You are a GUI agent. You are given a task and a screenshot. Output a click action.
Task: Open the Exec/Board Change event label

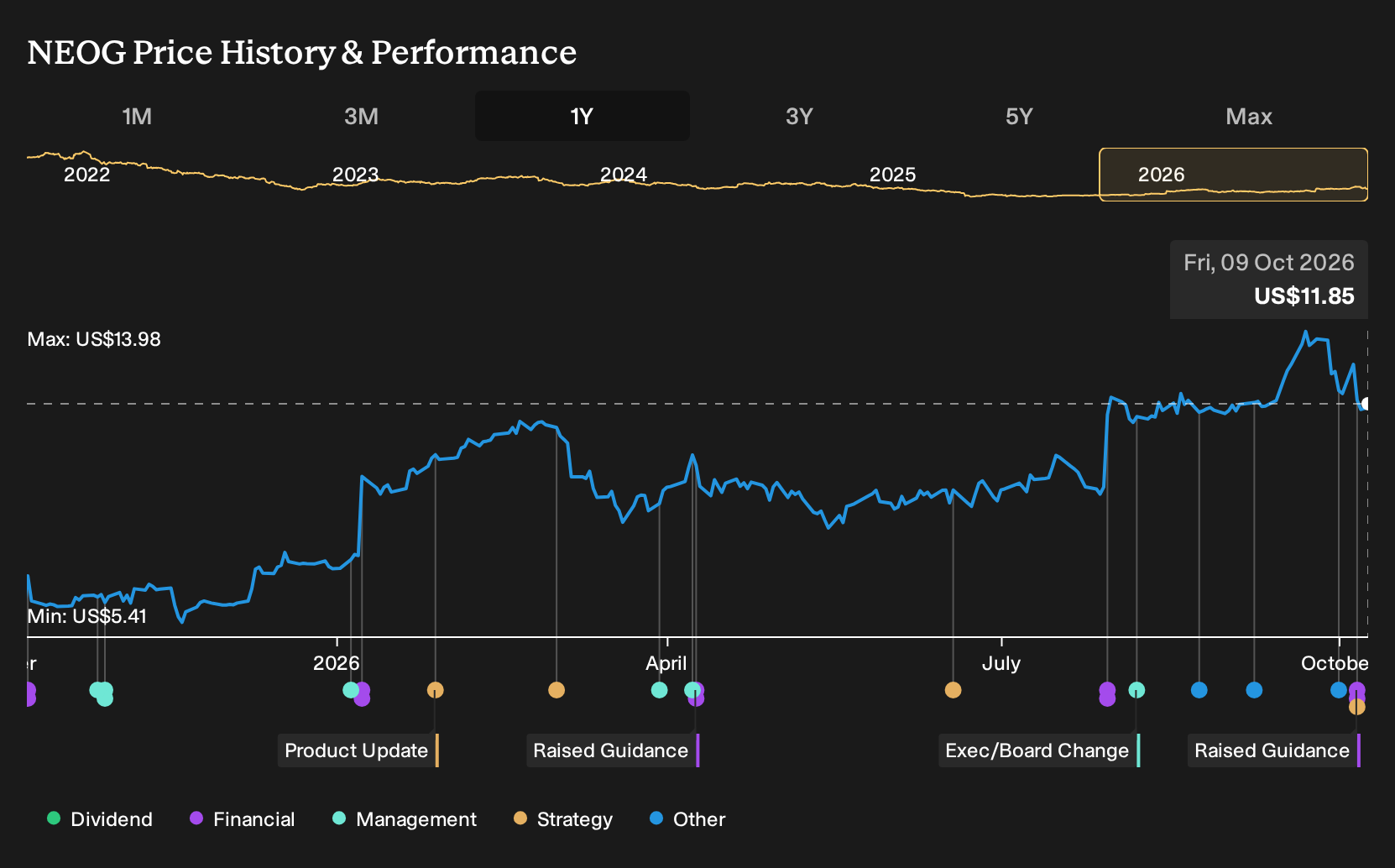pos(1037,750)
